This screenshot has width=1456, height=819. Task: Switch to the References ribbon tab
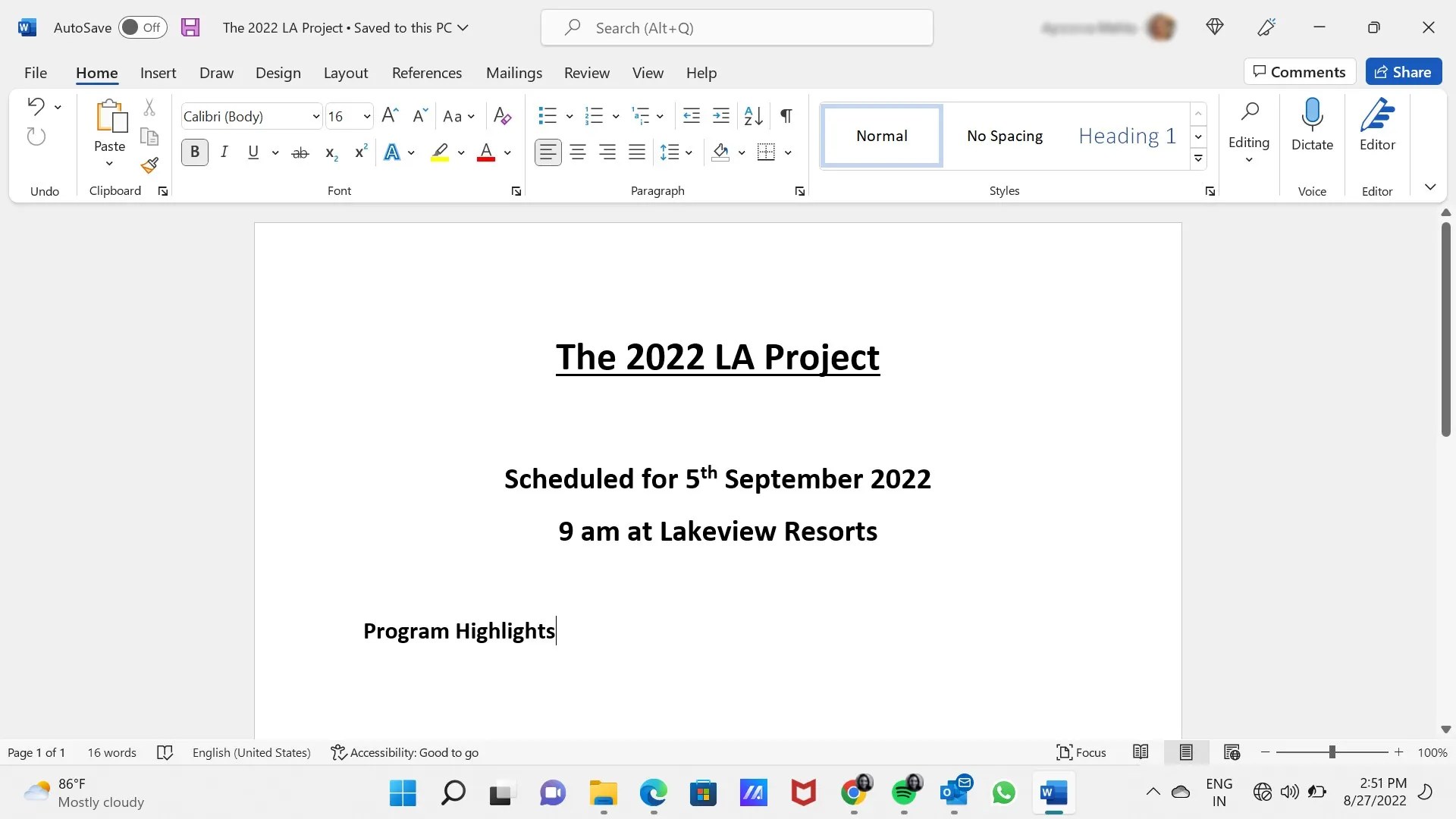427,73
